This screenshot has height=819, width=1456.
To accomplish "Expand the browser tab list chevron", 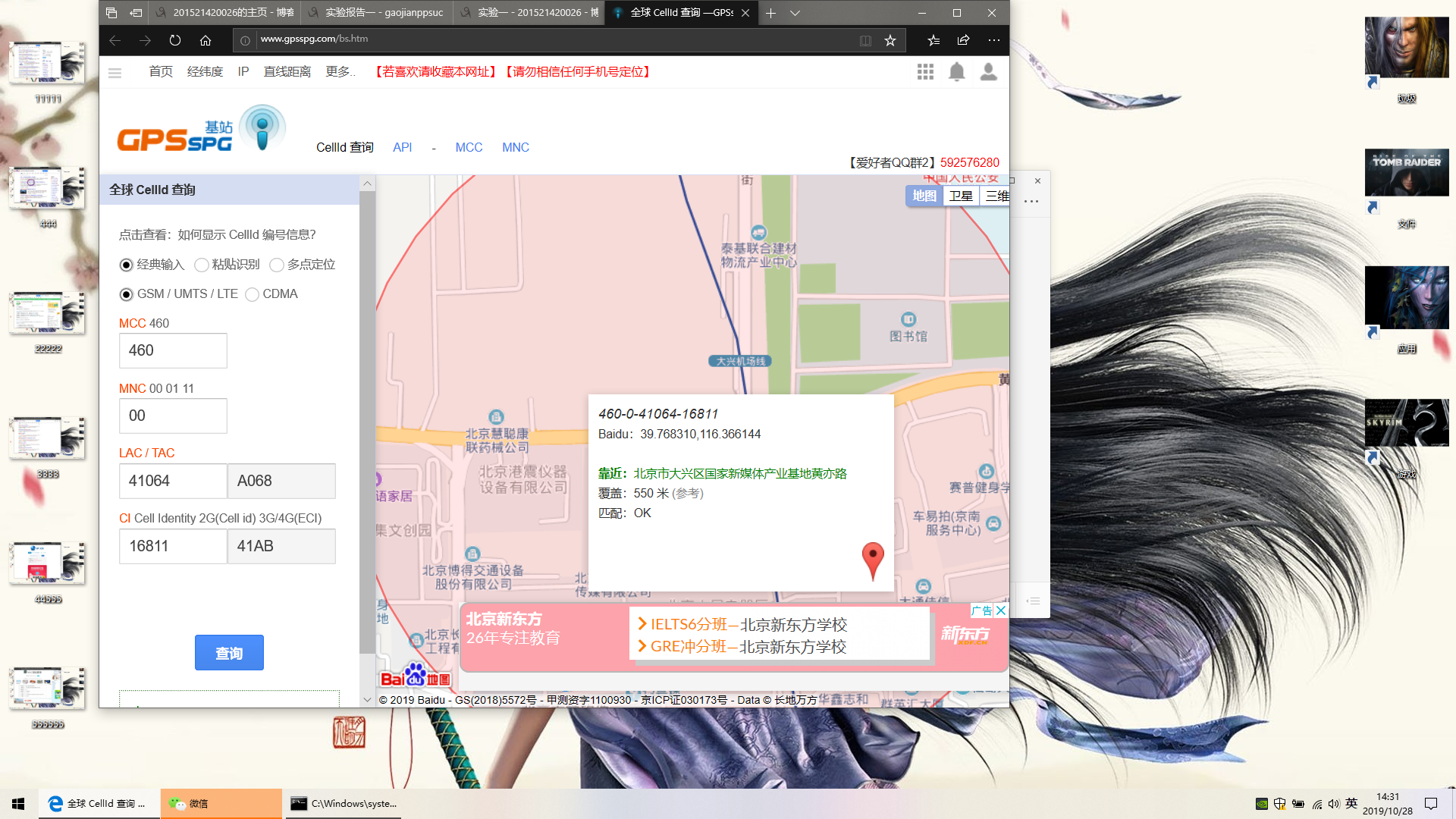I will [795, 13].
